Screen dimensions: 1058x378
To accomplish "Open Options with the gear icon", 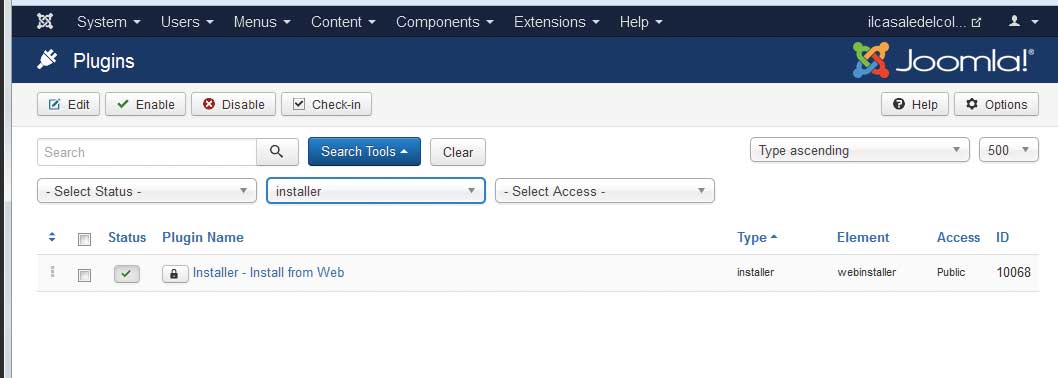I will click(996, 105).
